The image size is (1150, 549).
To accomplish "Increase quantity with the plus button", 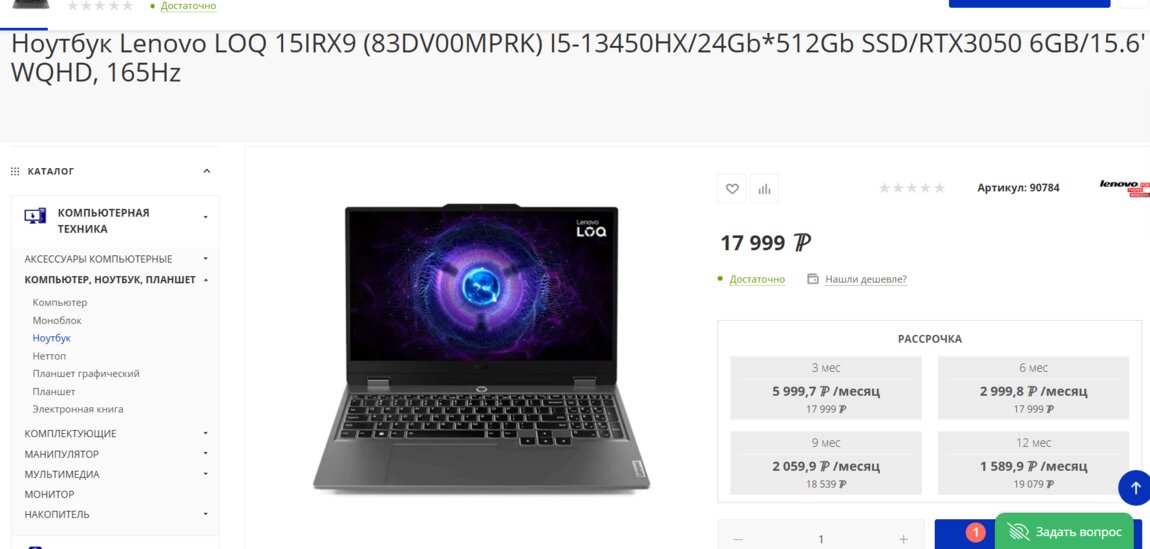I will tap(903, 539).
